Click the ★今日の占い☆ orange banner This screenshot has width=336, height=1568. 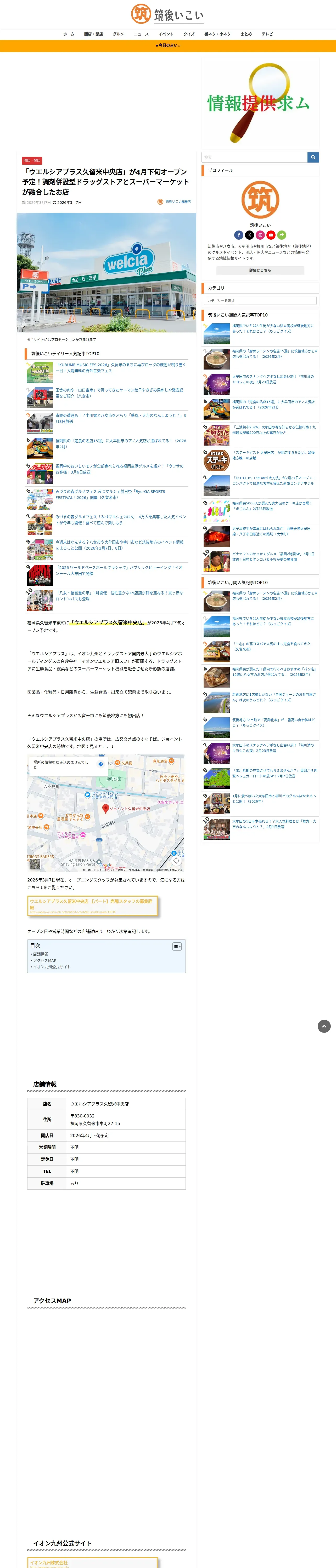[x=168, y=46]
